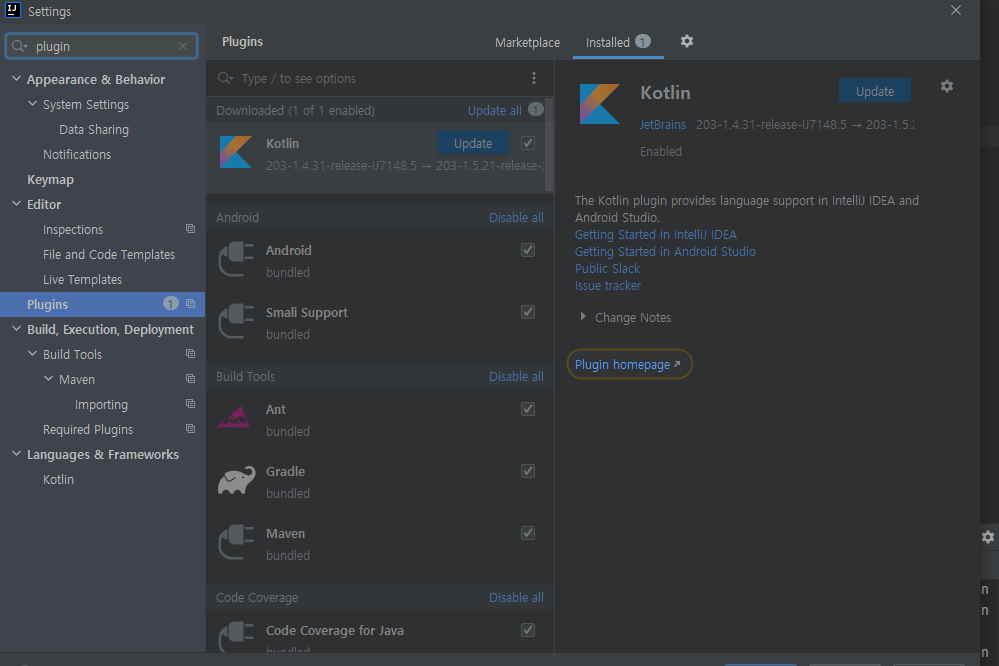Open Getting Started in Android Studio link
The image size is (999, 666).
click(665, 252)
